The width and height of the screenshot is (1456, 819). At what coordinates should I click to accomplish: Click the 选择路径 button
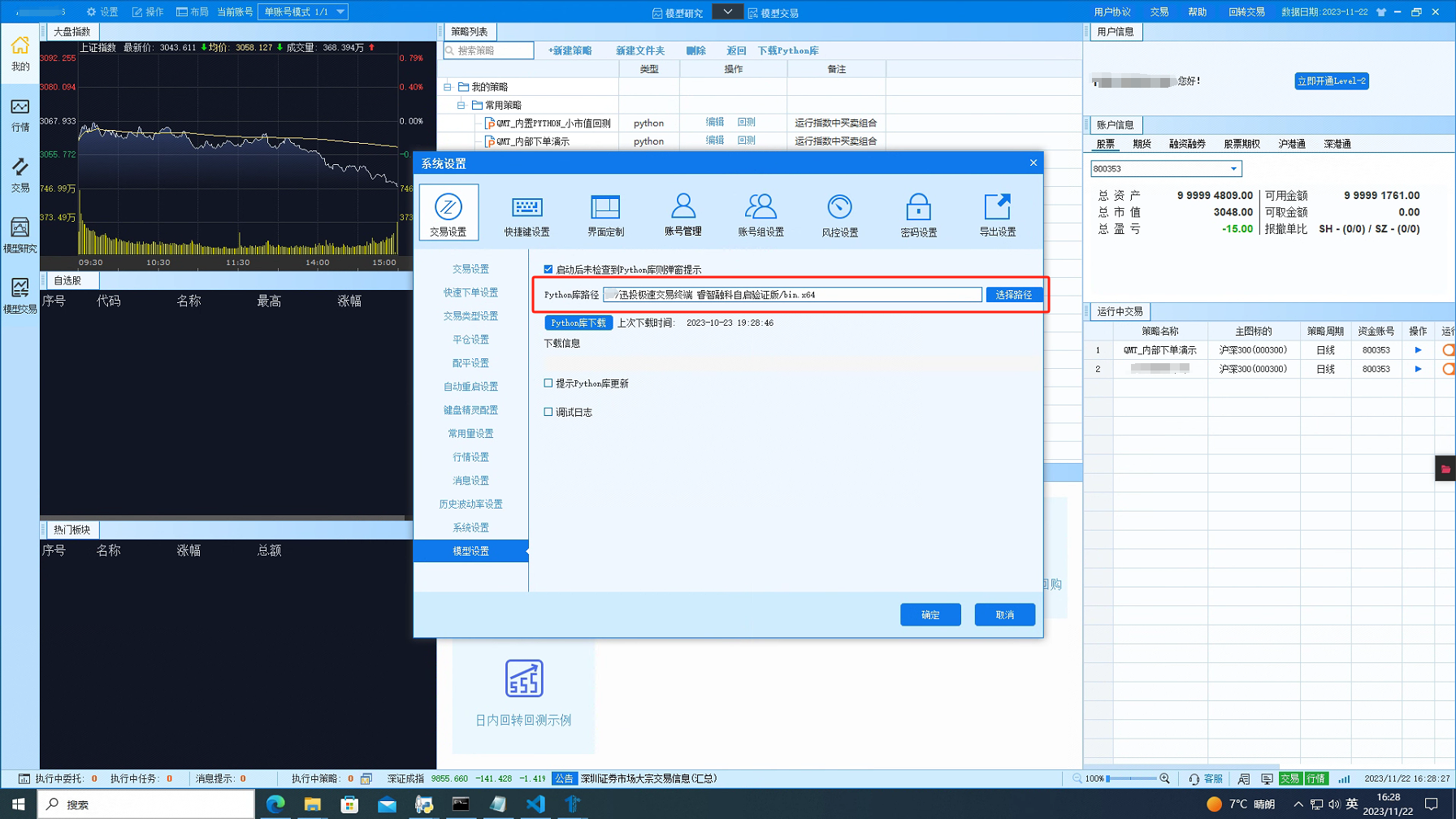click(x=1013, y=295)
